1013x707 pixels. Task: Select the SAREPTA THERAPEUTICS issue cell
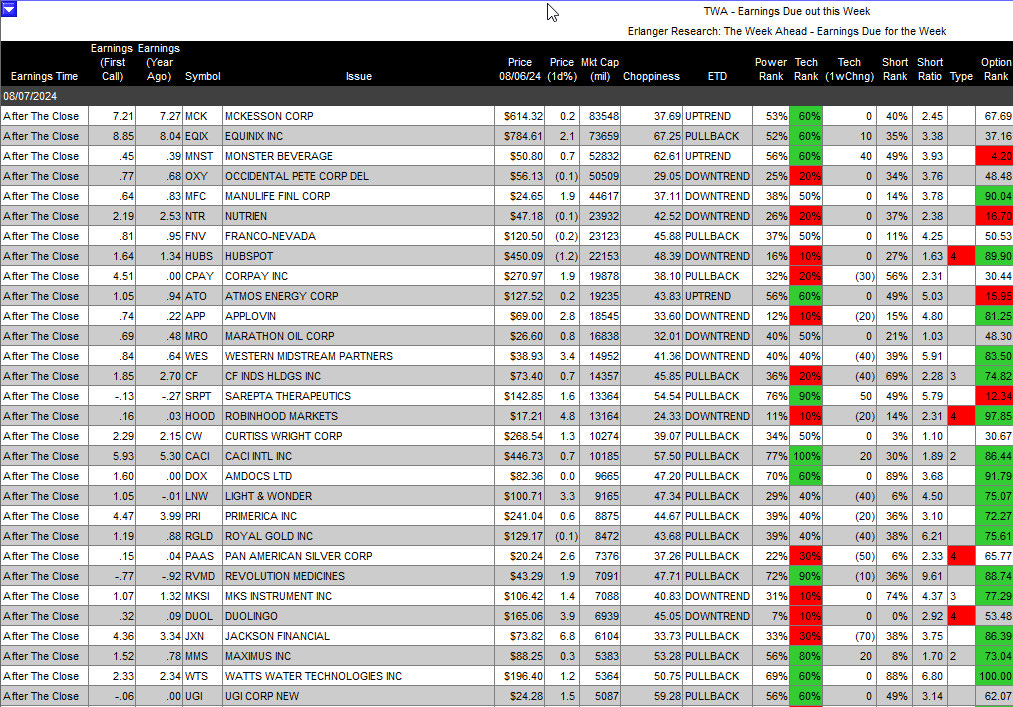click(x=359, y=397)
